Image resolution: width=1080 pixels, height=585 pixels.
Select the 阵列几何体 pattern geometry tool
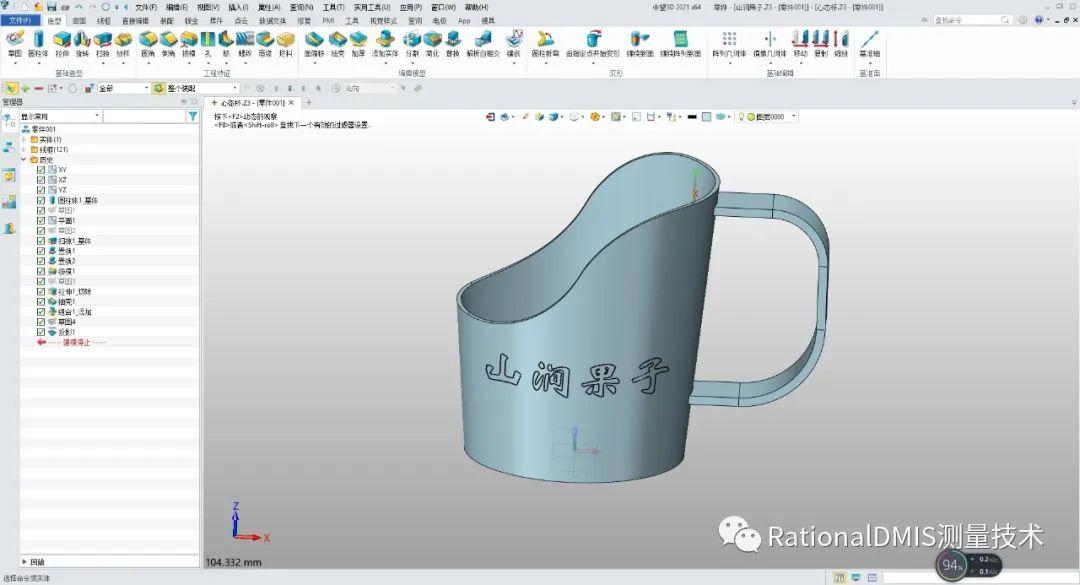point(729,43)
